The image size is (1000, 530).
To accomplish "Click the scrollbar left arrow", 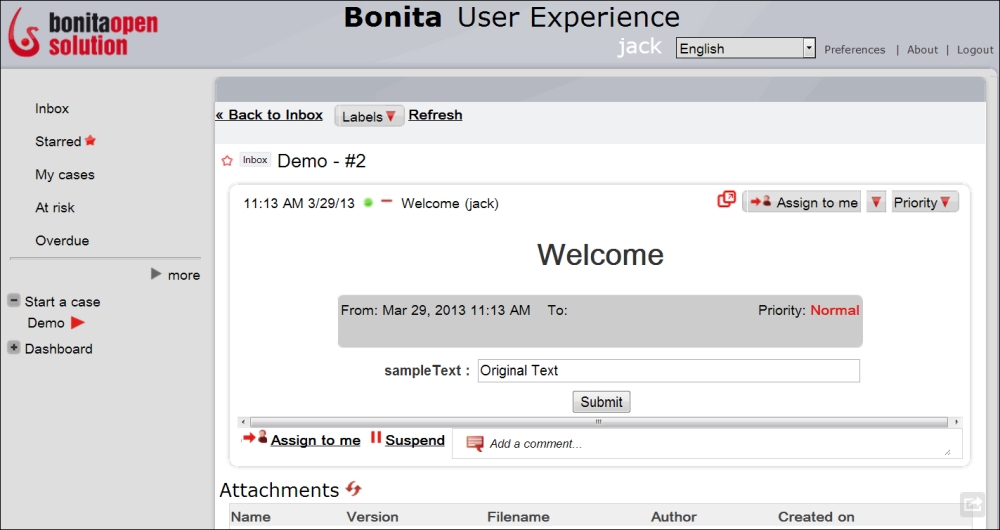I will (243, 422).
